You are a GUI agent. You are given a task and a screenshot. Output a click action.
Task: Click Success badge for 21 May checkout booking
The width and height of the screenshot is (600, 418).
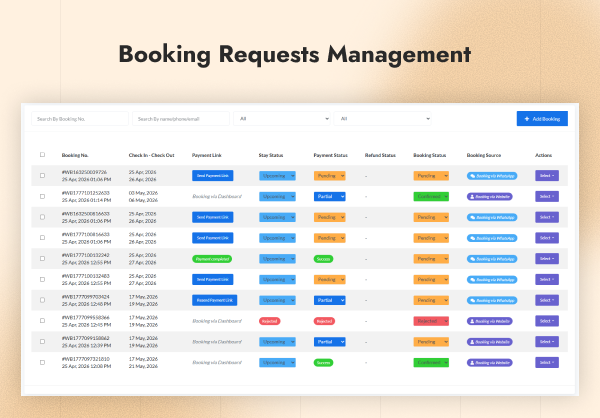click(323, 362)
